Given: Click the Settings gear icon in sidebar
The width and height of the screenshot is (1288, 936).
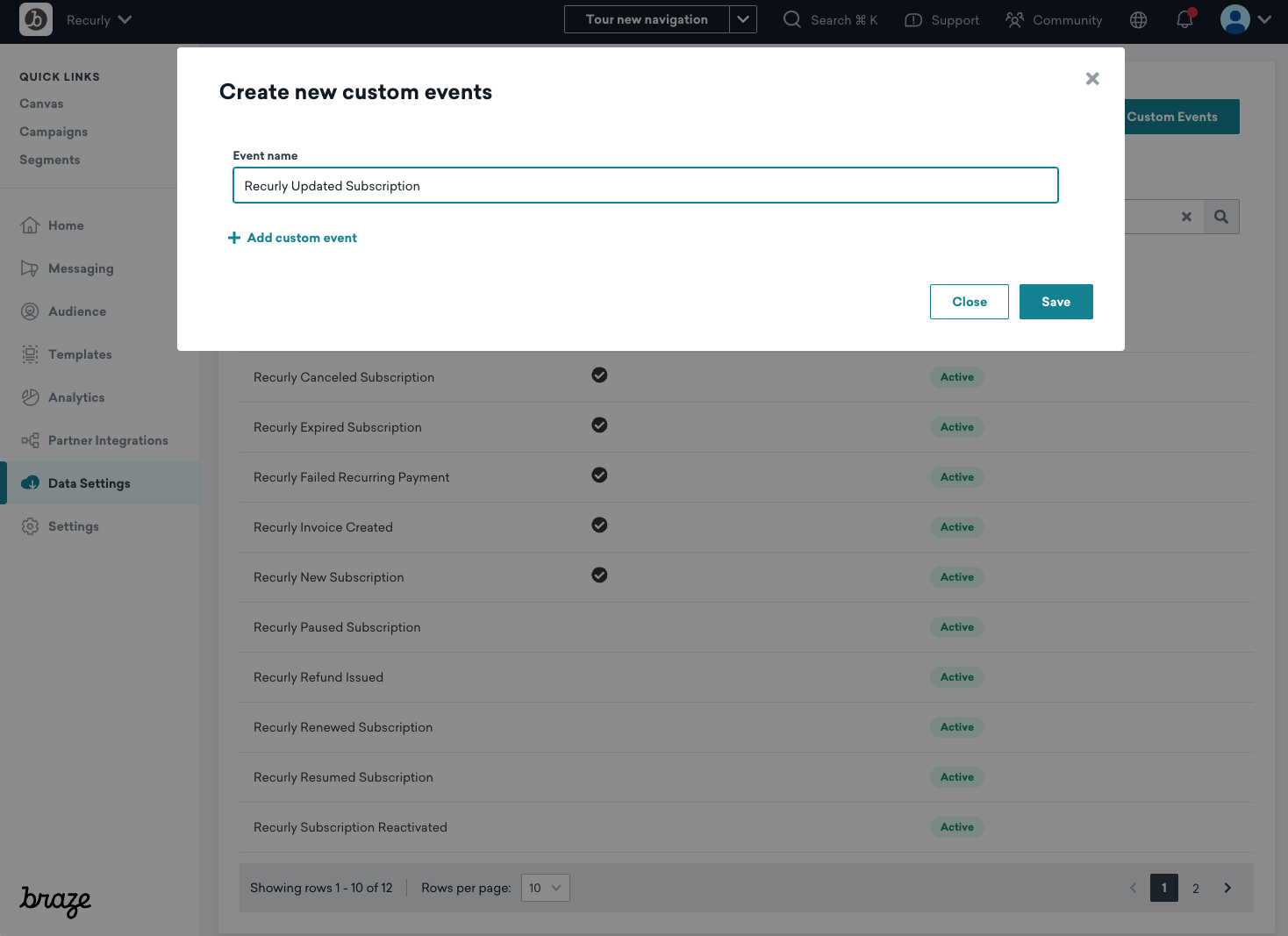Looking at the screenshot, I should point(30,526).
